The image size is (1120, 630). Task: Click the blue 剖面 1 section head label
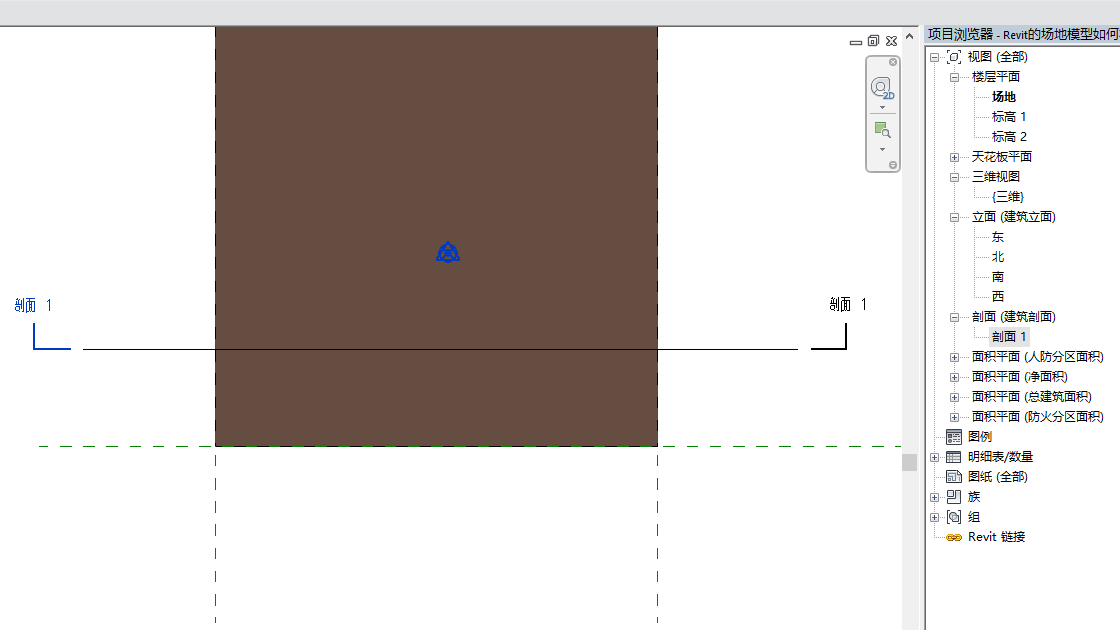click(x=33, y=306)
